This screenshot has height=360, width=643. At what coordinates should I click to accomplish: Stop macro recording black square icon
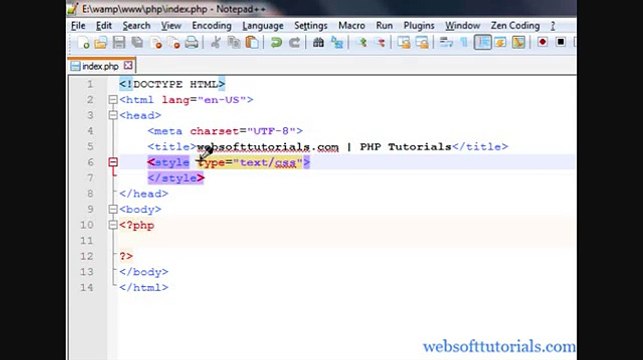click(x=561, y=42)
